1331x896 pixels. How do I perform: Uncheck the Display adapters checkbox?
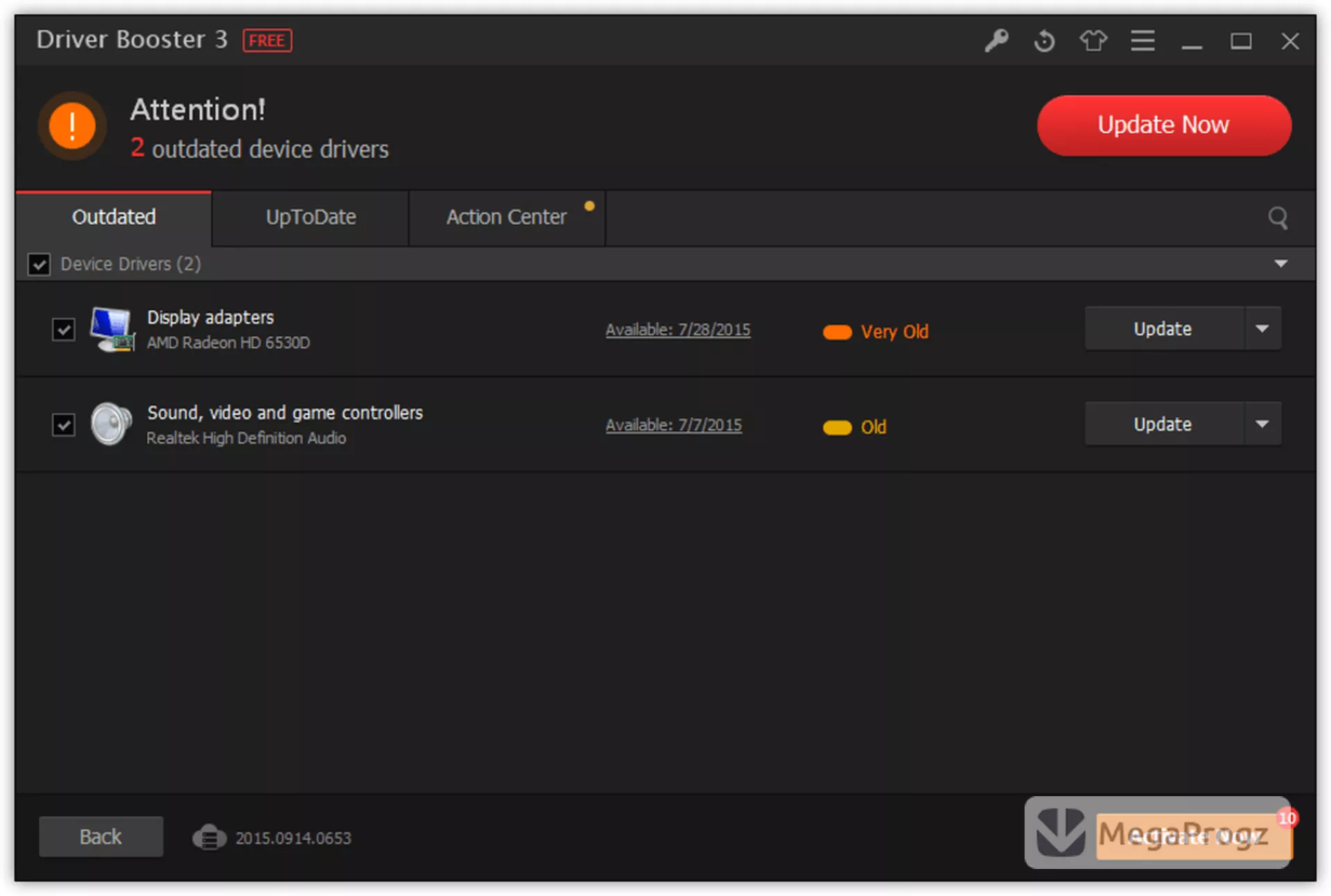[64, 329]
